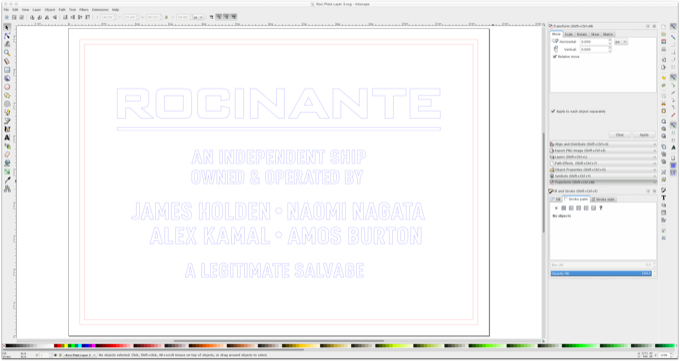This screenshot has width=680, height=361.
Task: Switch to Rotate tab
Action: (582, 34)
